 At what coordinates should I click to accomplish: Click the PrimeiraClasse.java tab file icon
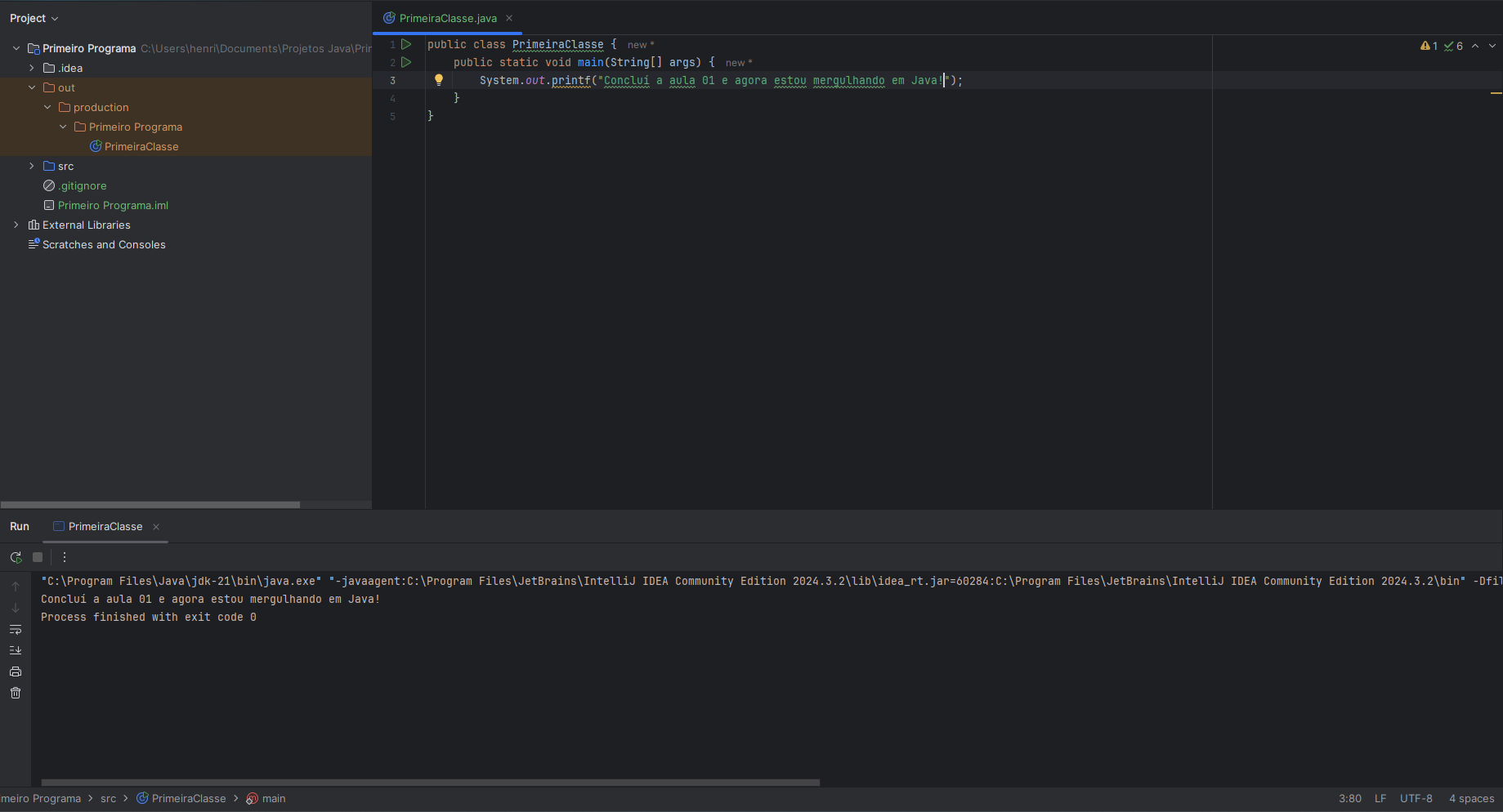point(389,18)
